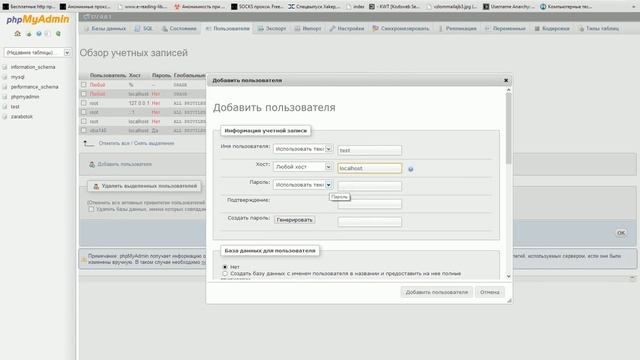Click the username field containing test
Image resolution: width=640 pixels, height=360 pixels.
click(369, 150)
